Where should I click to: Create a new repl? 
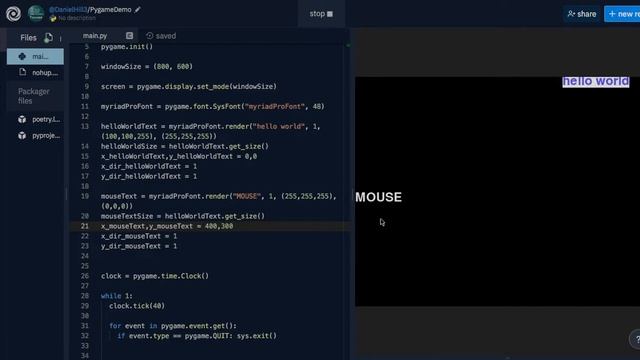[622, 14]
